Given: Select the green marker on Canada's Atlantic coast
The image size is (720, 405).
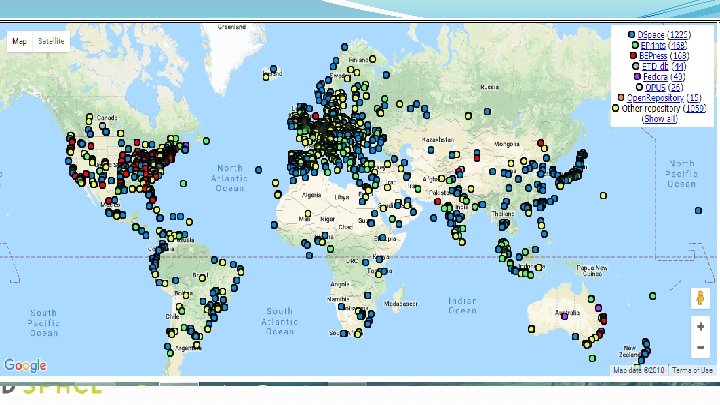Looking at the screenshot, I should click(x=206, y=141).
